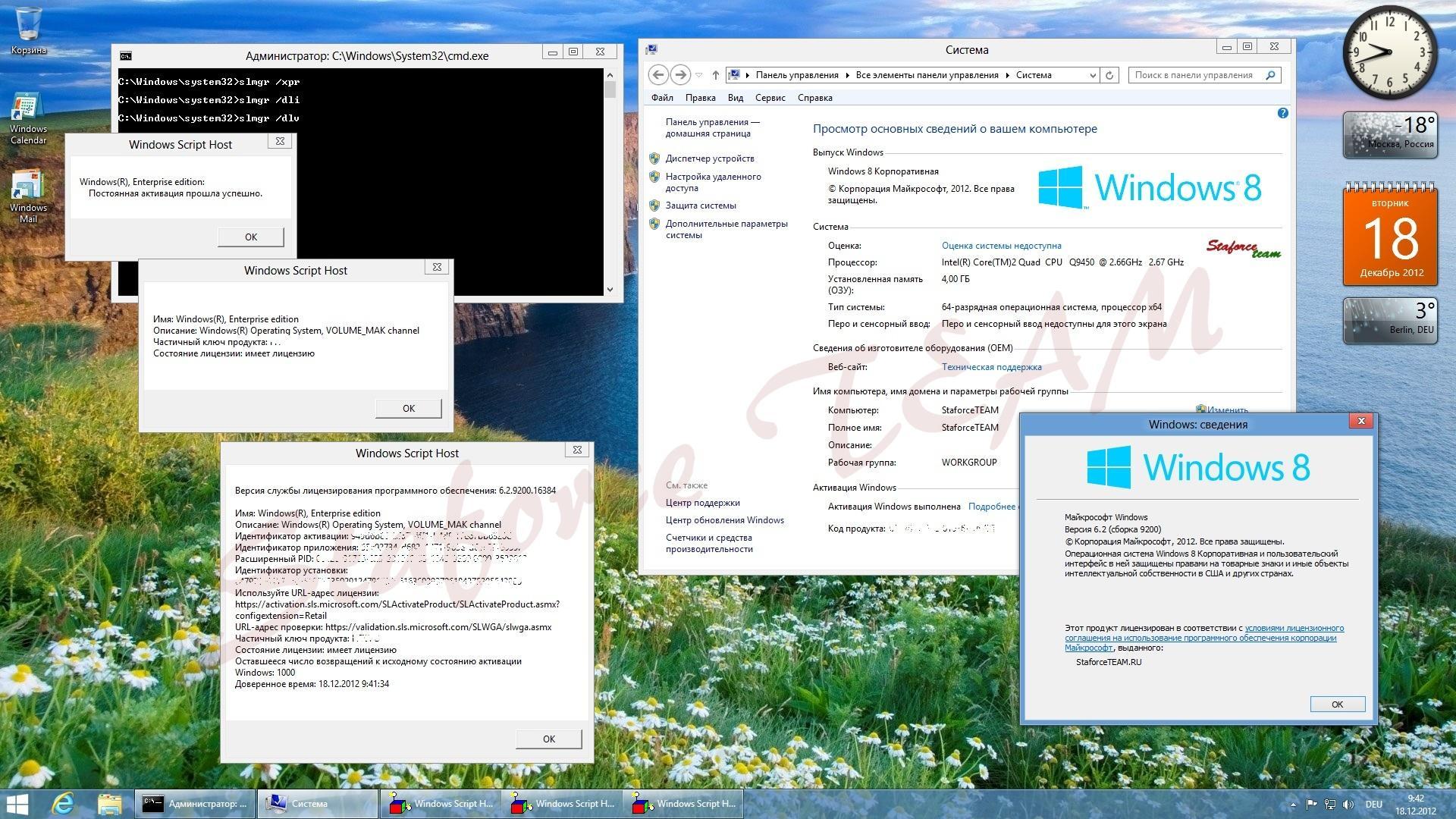Open help question mark in Система window
Screen dimensions: 1456x819
[1282, 113]
